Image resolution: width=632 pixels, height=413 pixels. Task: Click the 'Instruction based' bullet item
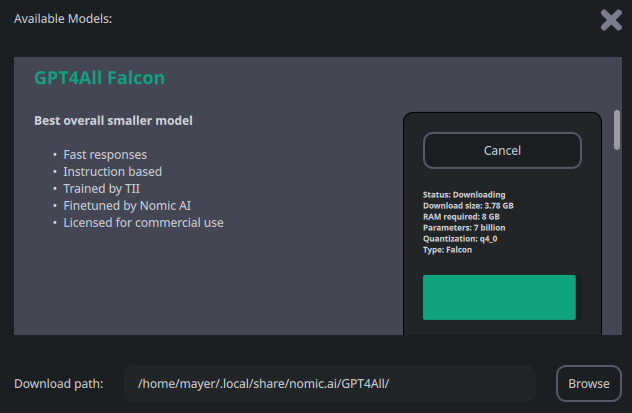click(112, 172)
